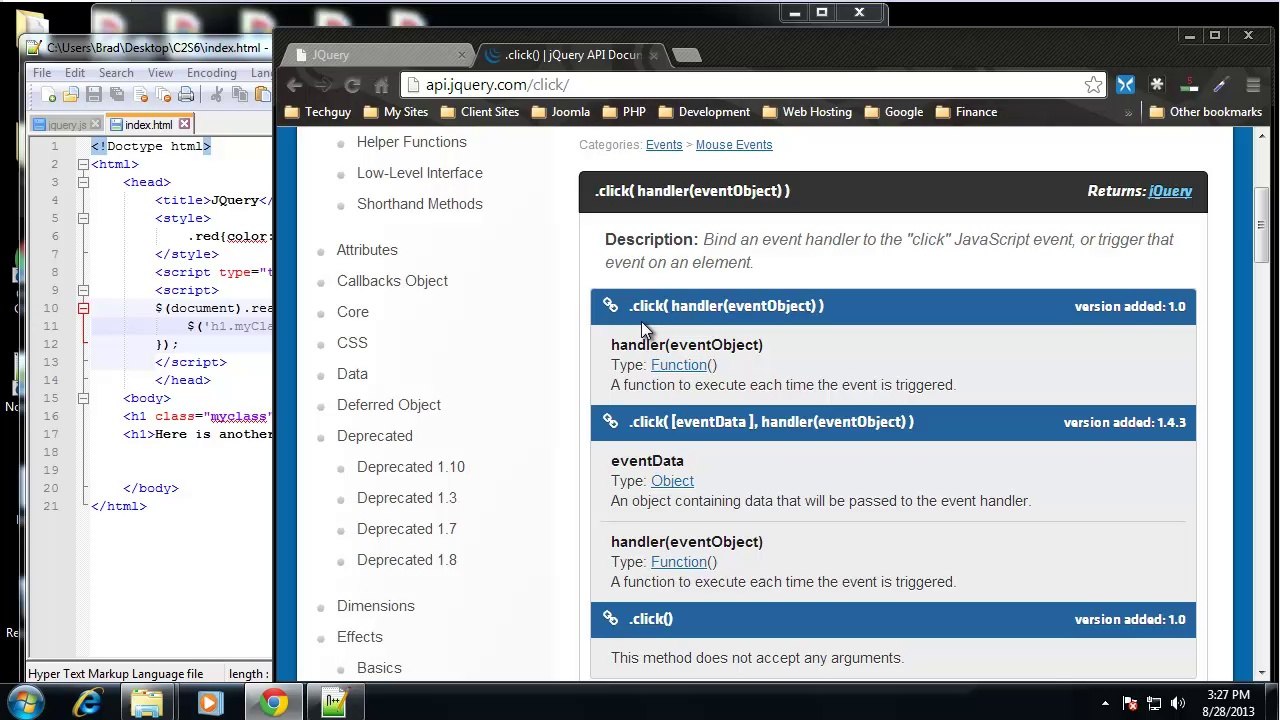
Task: Open Client Sites bookmark folder
Action: 480,112
